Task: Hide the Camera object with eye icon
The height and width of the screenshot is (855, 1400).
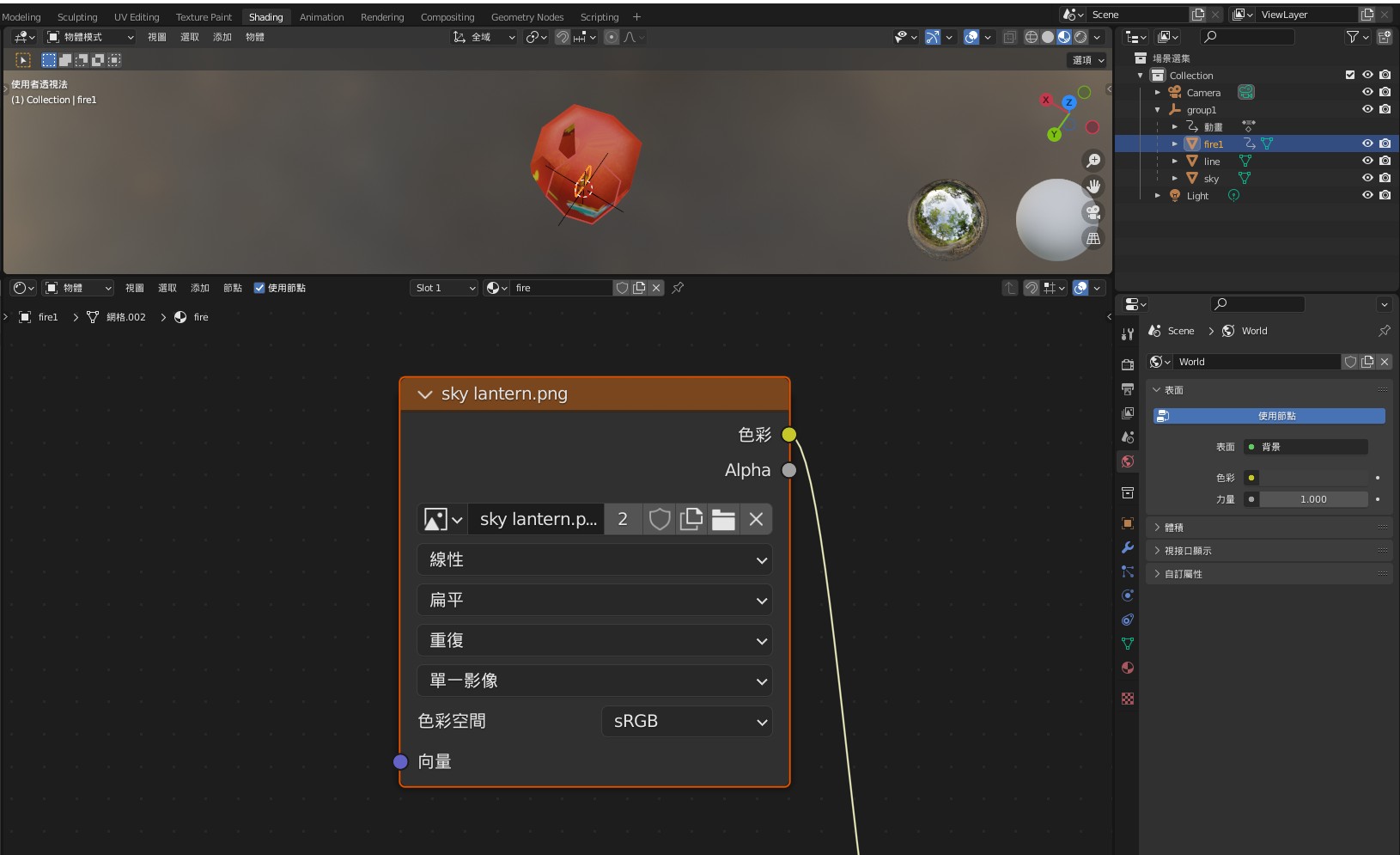Action: (1367, 92)
